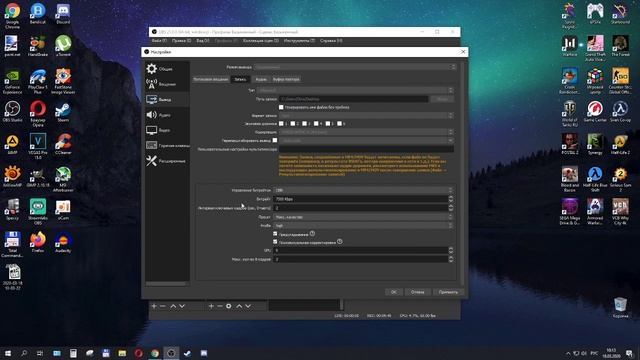Move source down with the arrow right of the gear

248,306
